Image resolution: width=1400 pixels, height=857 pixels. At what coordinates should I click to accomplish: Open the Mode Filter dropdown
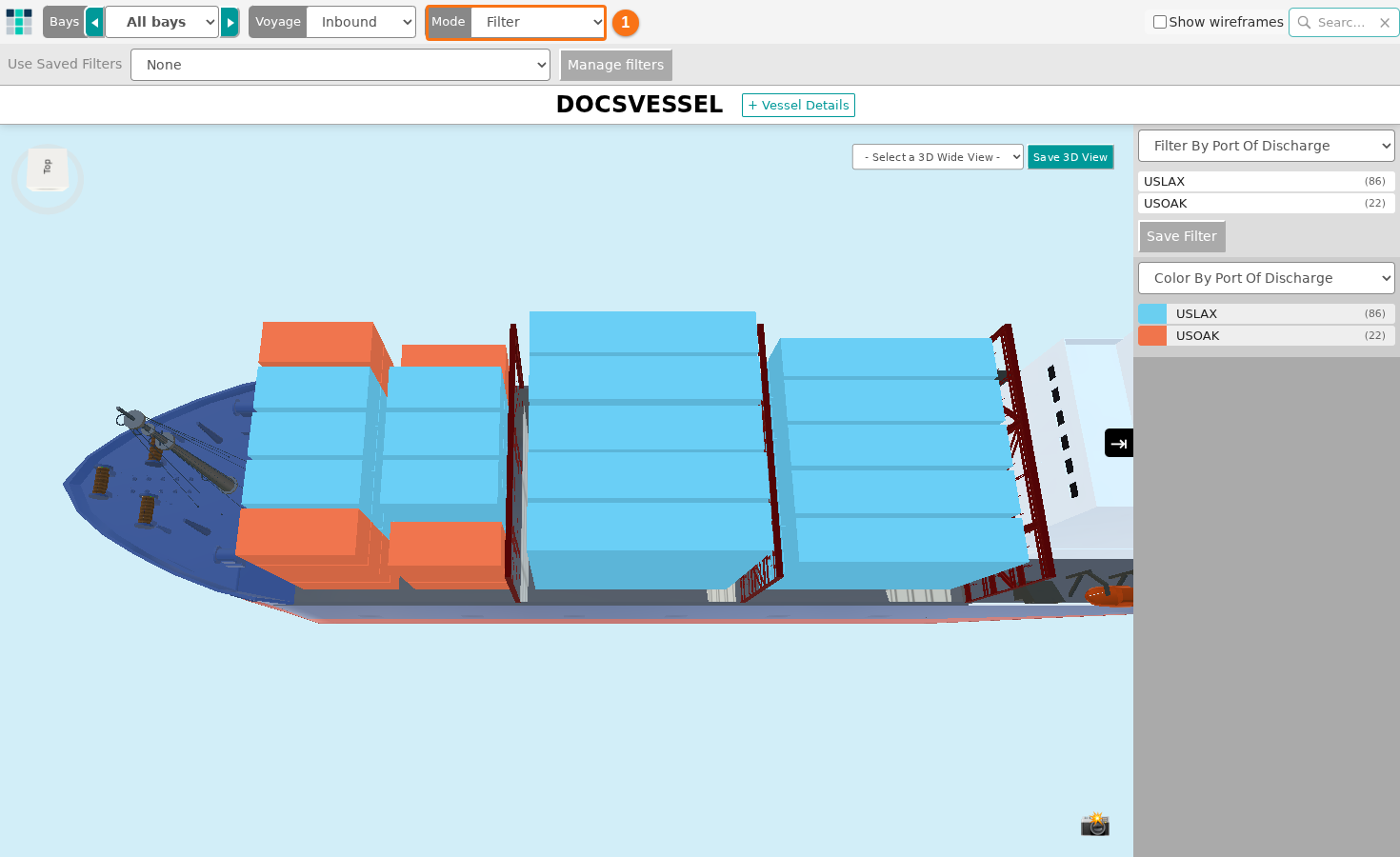[x=538, y=22]
